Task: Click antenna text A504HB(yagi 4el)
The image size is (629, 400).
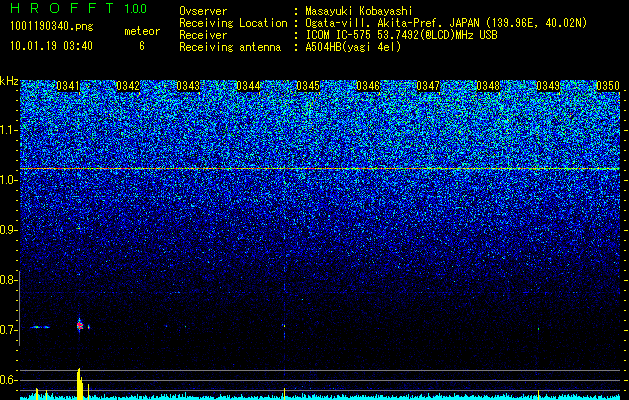Action: click(353, 47)
